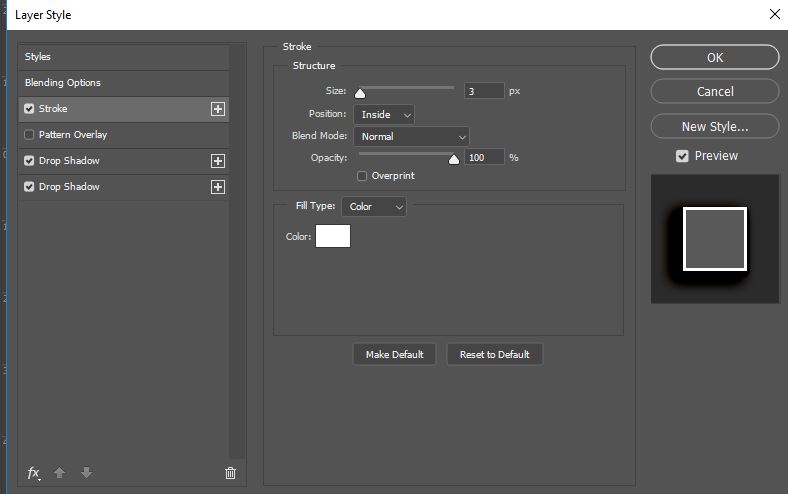Close the Layer Style dialog
This screenshot has width=788, height=494.
coord(774,14)
